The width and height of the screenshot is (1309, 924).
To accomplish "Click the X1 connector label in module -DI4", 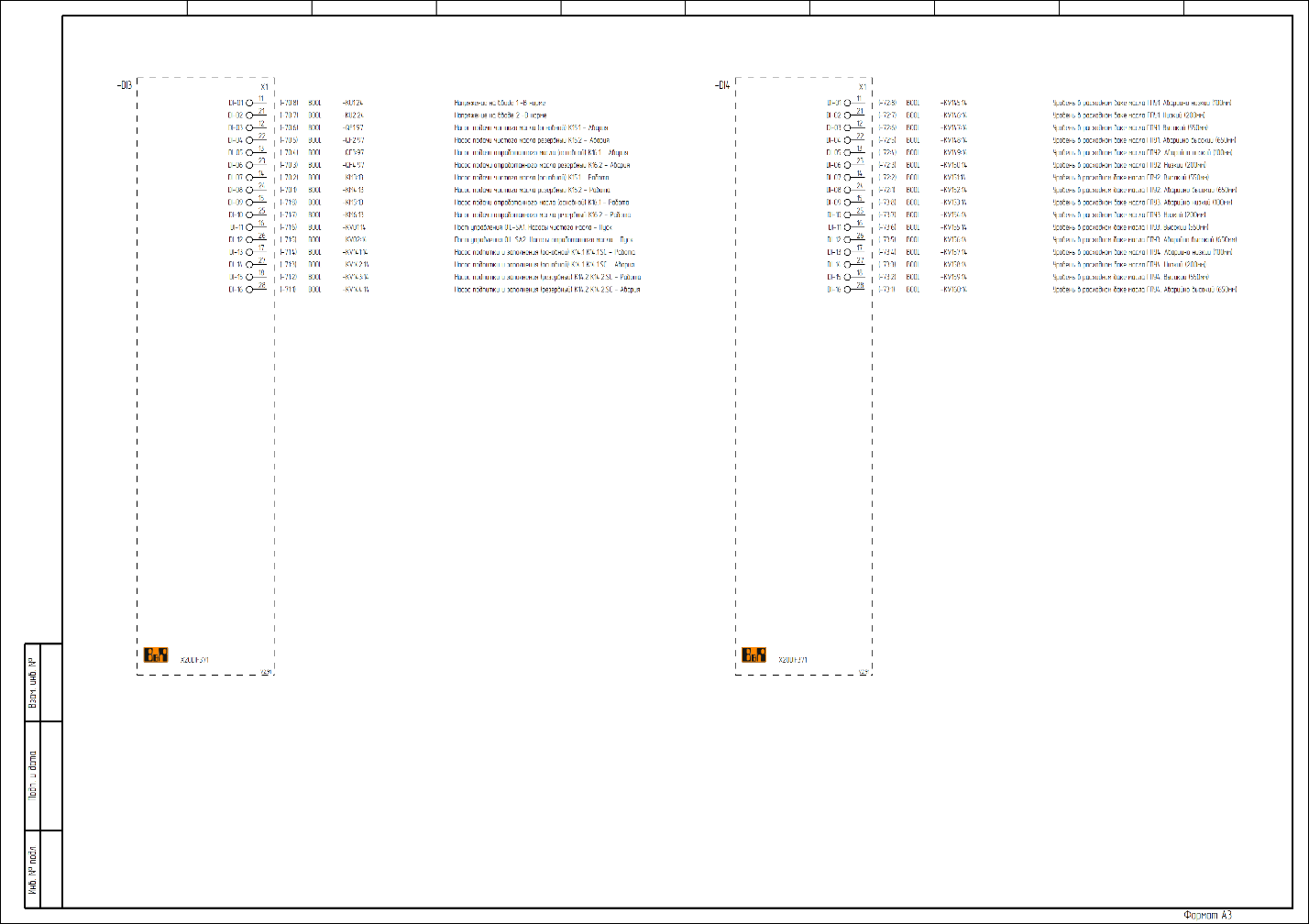I will 862,87.
